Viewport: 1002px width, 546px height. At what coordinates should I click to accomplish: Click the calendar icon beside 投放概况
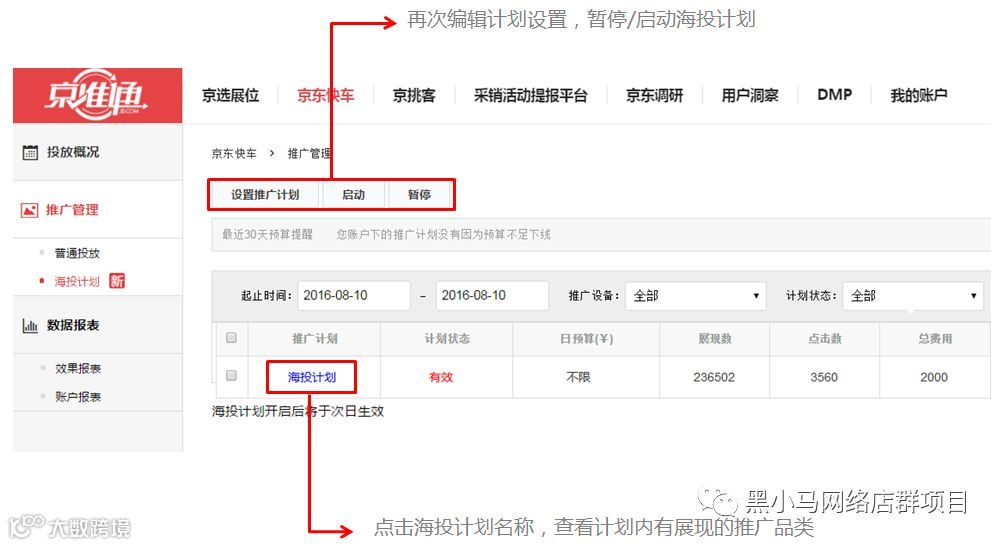click(30, 152)
